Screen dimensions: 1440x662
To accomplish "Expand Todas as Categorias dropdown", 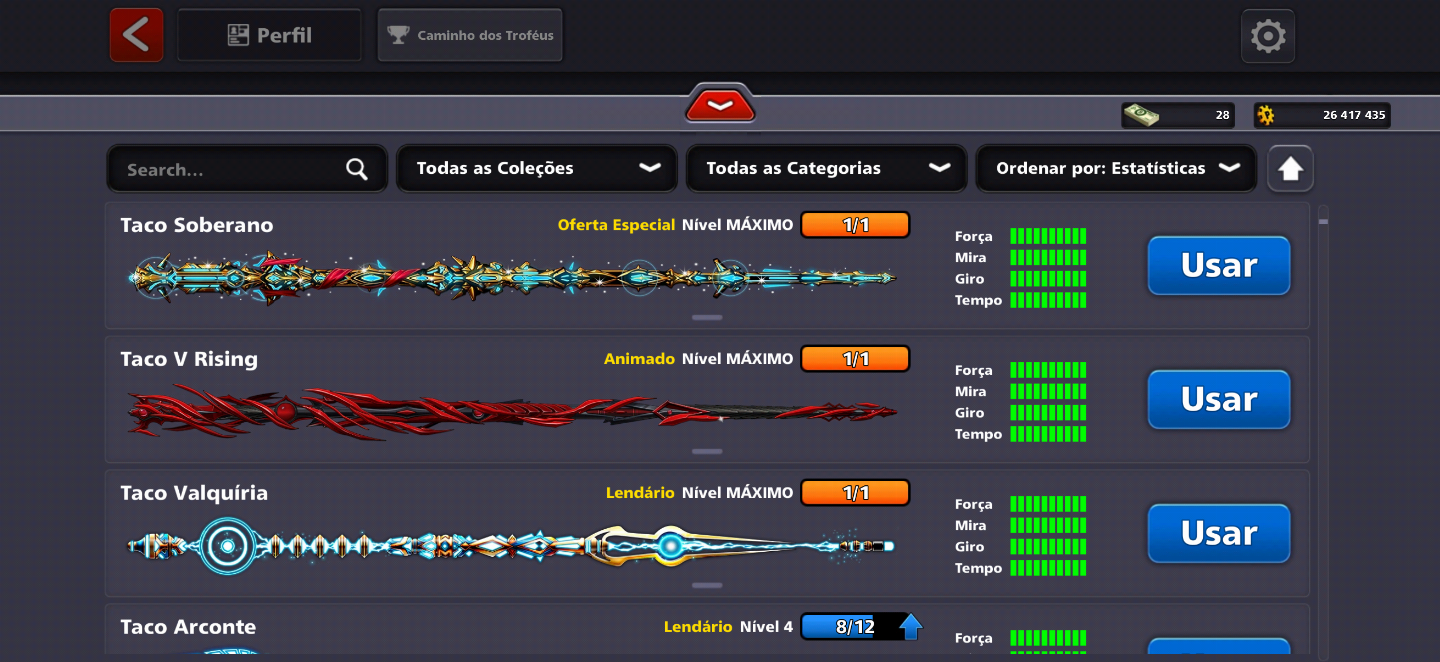I will tap(826, 168).
